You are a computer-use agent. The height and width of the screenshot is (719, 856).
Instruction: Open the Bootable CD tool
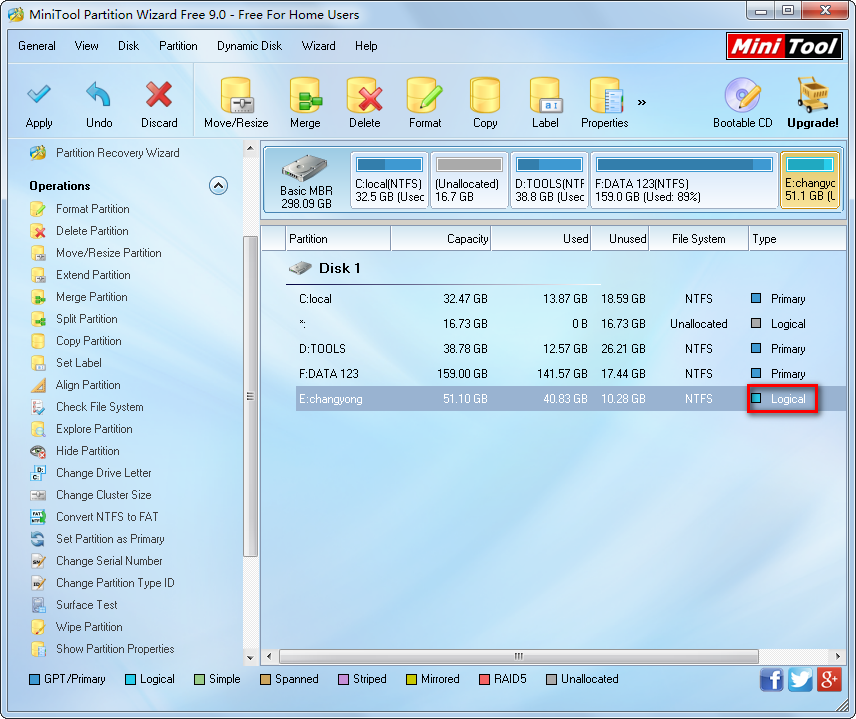point(742,97)
